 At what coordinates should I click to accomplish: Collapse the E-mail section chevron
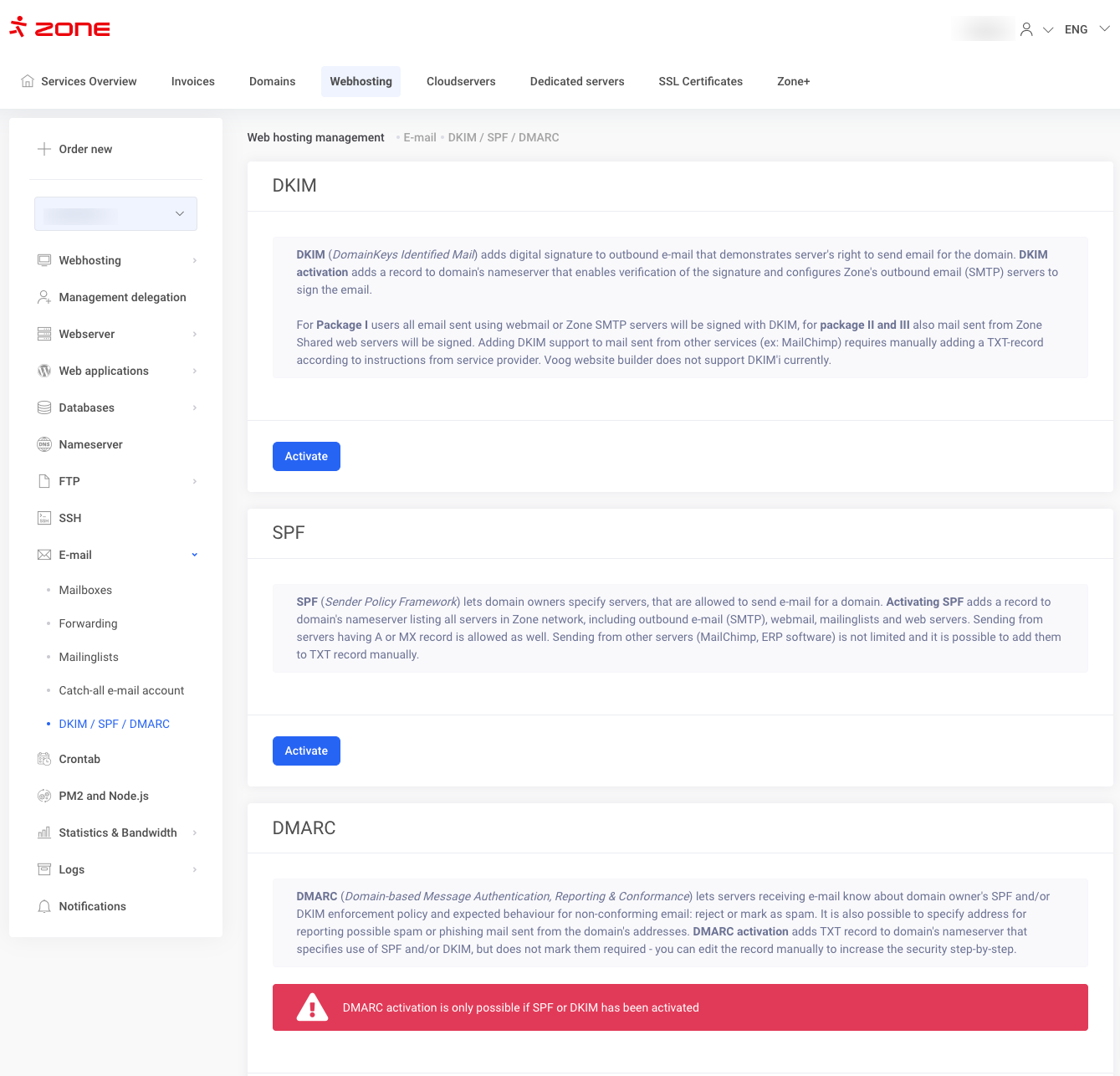195,555
